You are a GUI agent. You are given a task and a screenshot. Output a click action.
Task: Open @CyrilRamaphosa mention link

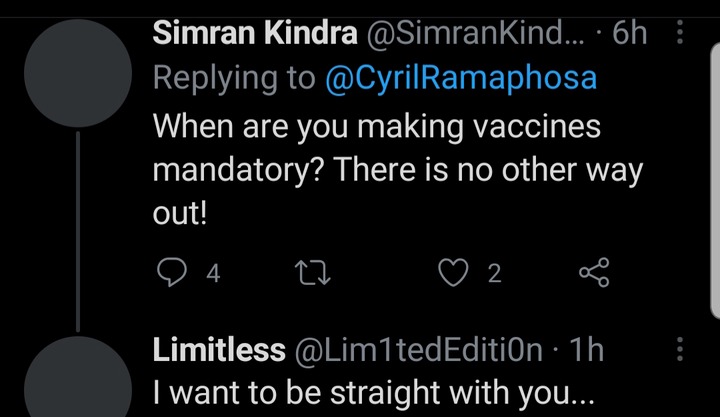(x=461, y=78)
